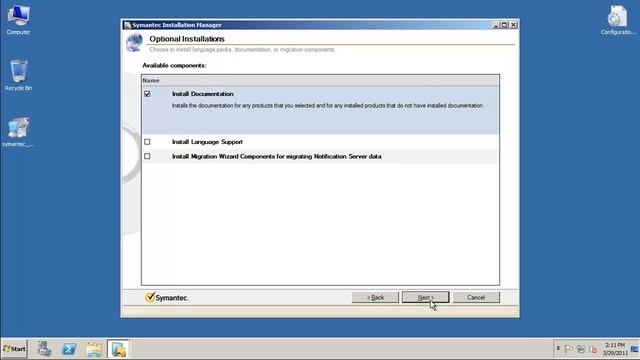640x360 pixels.
Task: Click the Optional Installations heading
Action: (x=187, y=39)
